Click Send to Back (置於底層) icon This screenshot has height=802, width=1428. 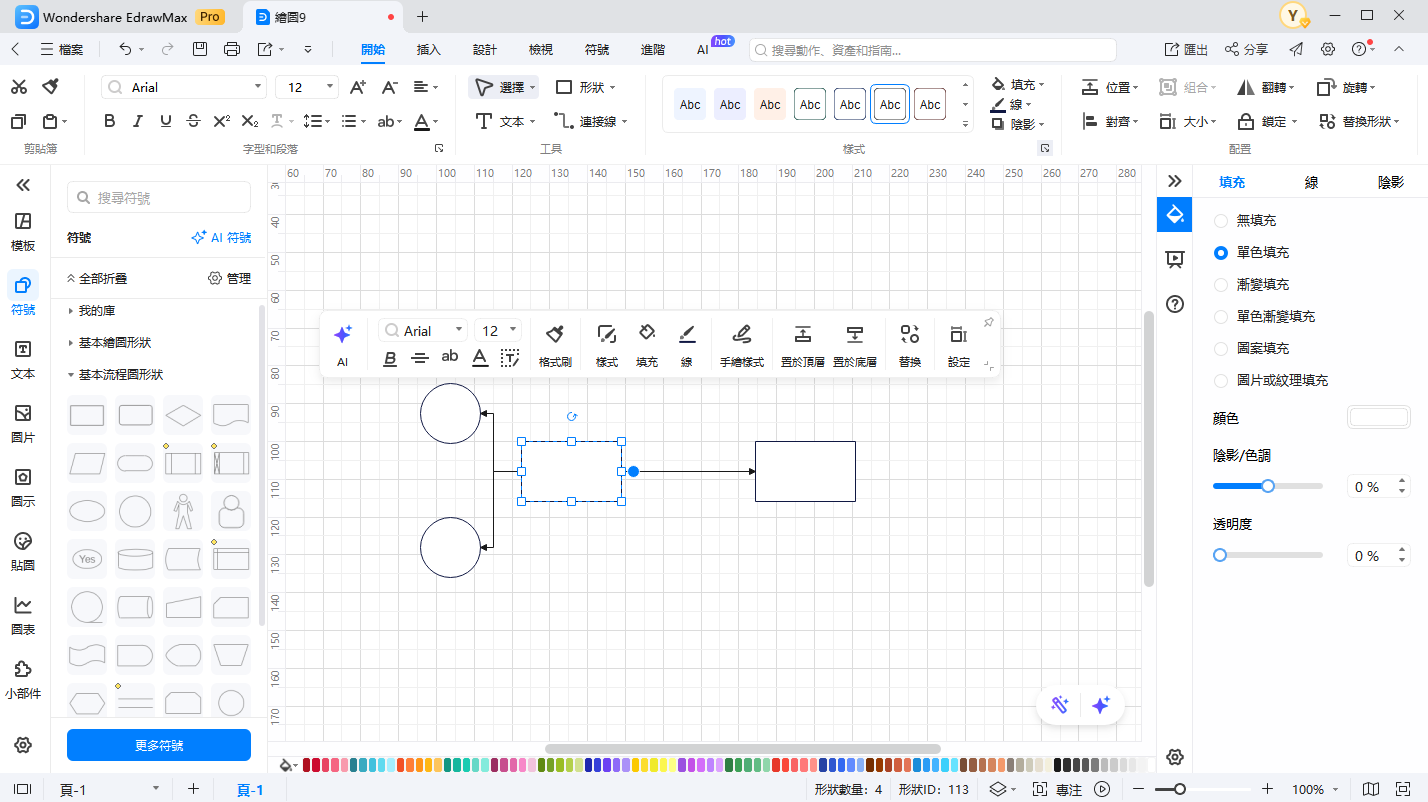tap(854, 344)
